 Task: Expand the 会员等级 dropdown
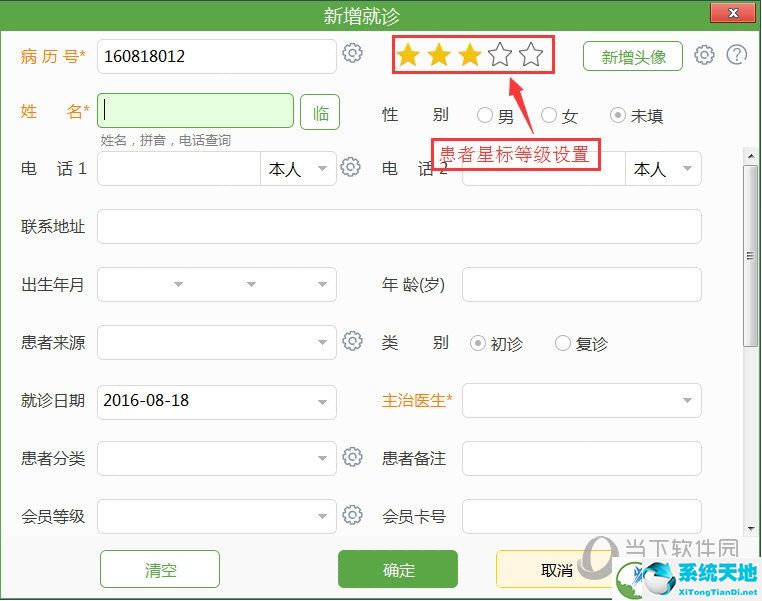[x=322, y=516]
